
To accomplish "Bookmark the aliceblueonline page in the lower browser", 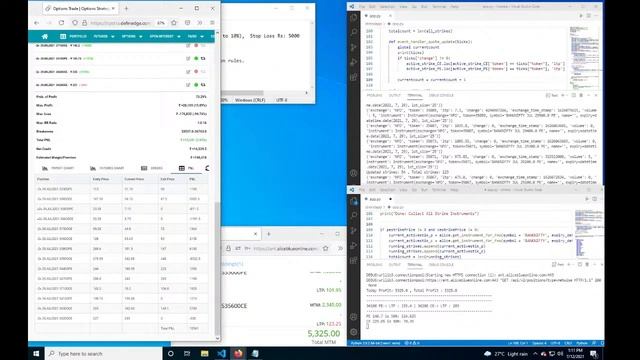I will [x=325, y=248].
